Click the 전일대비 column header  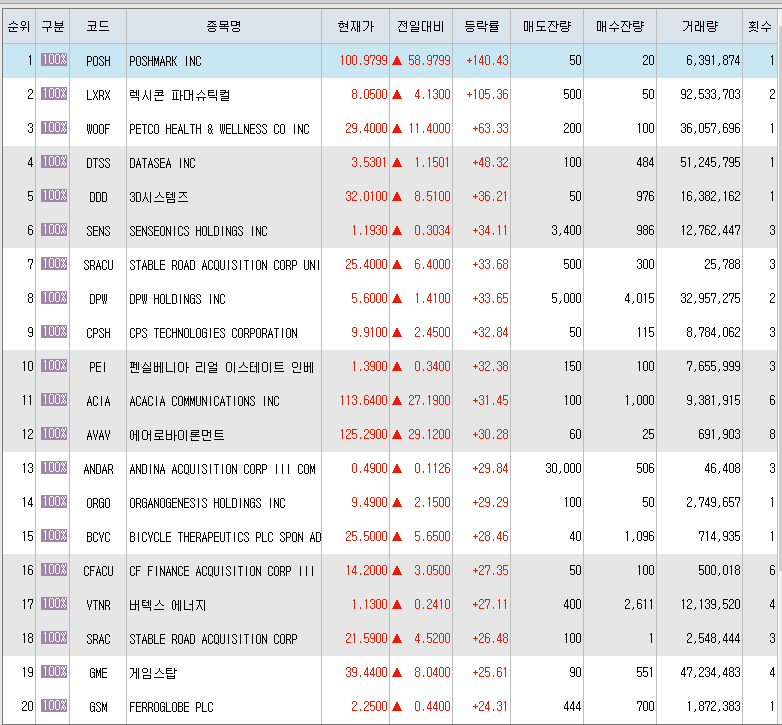pyautogui.click(x=421, y=26)
